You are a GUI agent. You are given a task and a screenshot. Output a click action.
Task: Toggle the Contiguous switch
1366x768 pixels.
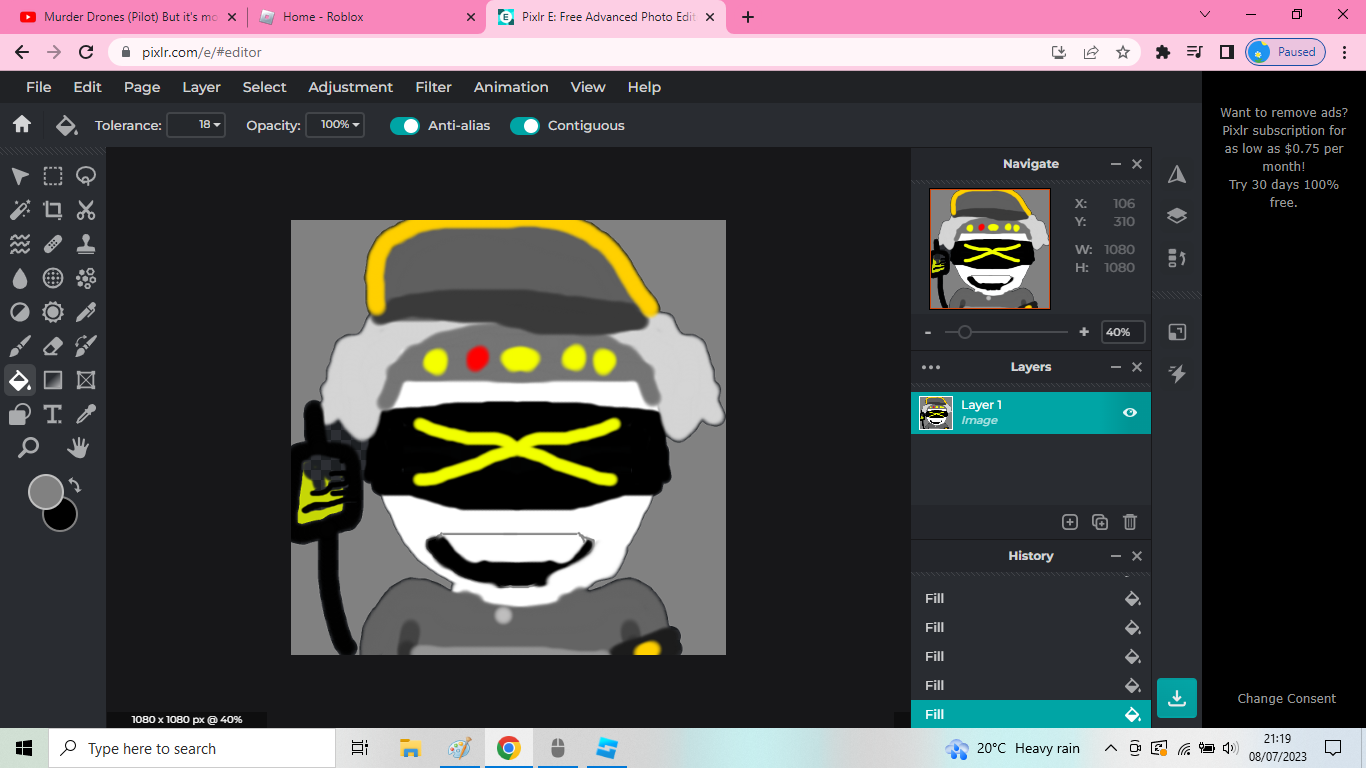[x=524, y=125]
